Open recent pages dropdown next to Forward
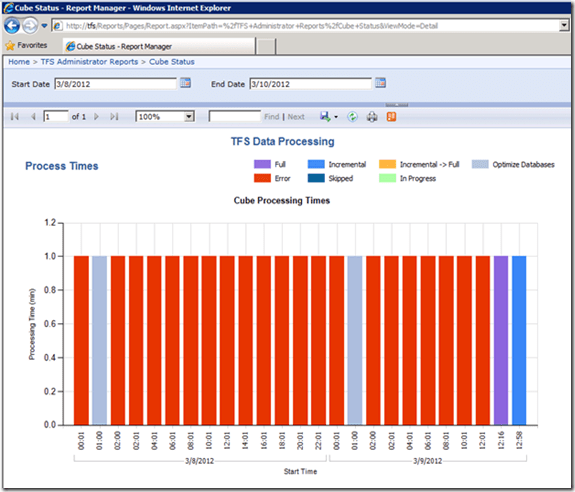This screenshot has width=575, height=492. pyautogui.click(x=44, y=26)
